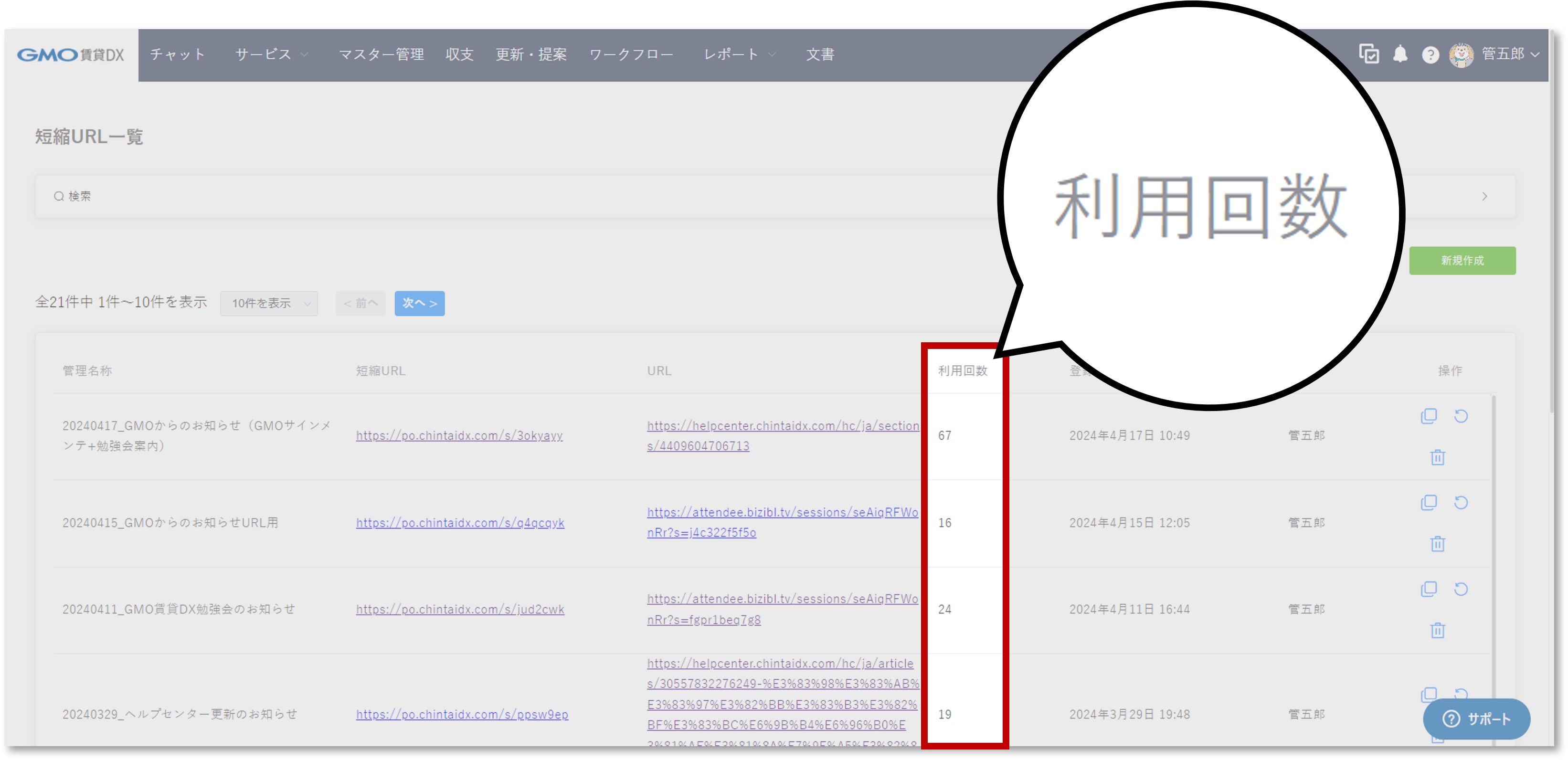Expand the search panel chevron on right
Image resolution: width=1568 pixels, height=760 pixels.
pos(1484,197)
